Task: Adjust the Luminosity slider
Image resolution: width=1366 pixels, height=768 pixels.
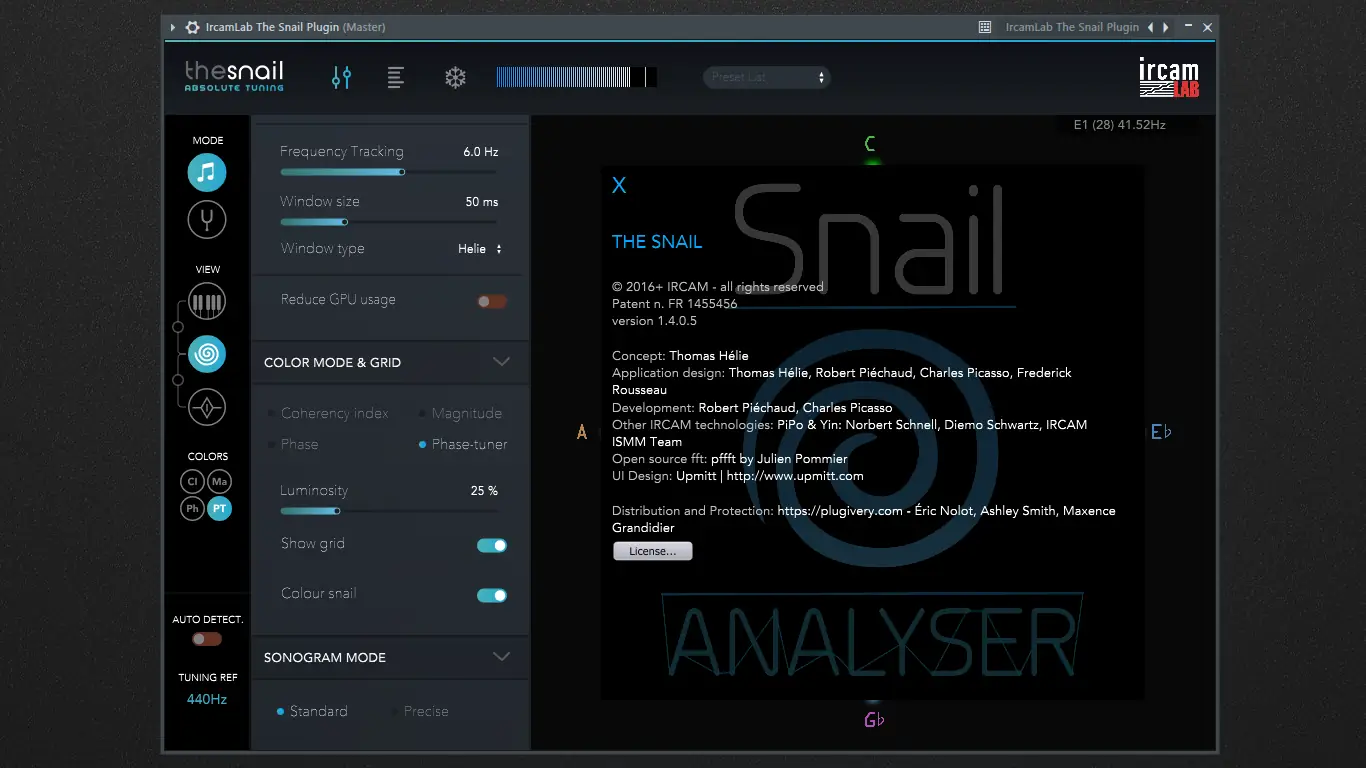Action: point(391,511)
